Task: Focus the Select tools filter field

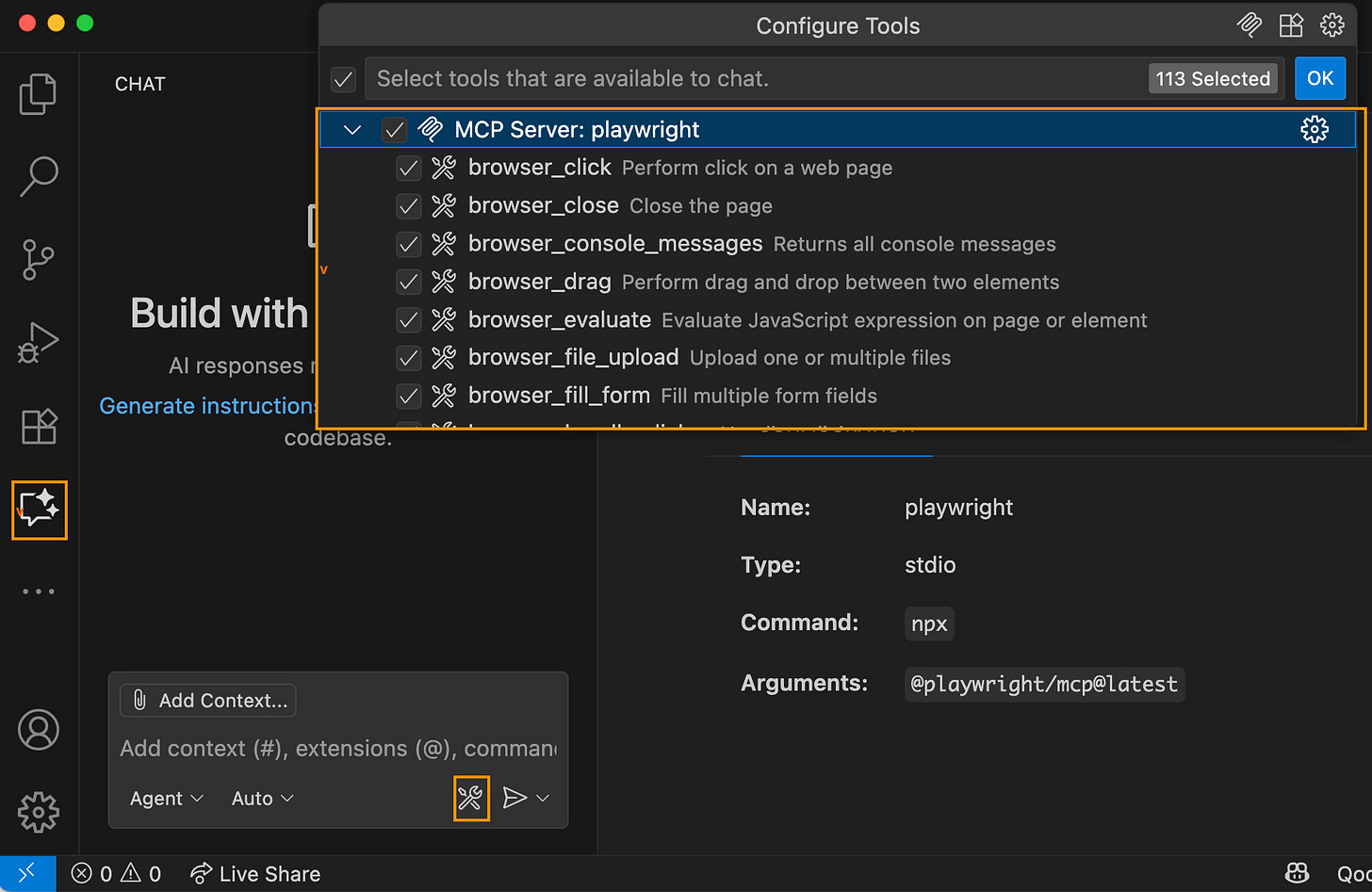Action: click(825, 79)
